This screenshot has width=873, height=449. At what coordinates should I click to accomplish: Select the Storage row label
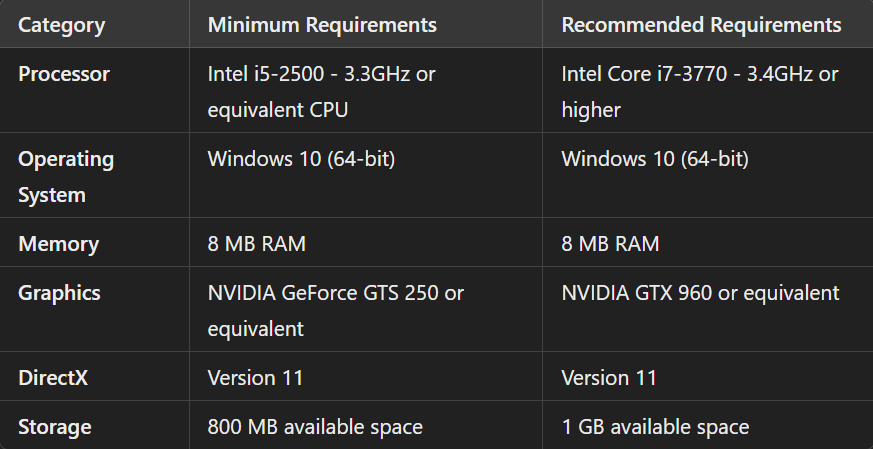pos(55,427)
